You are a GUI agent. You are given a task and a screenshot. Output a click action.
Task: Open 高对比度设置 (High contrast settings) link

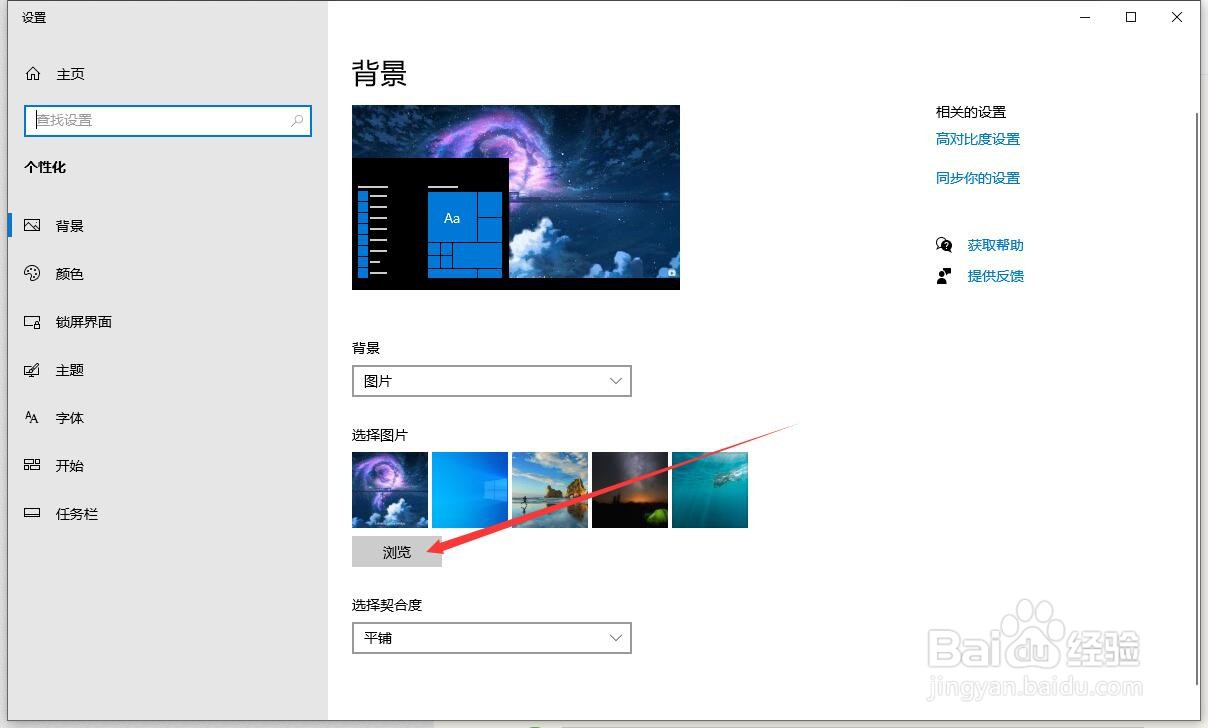click(x=977, y=138)
